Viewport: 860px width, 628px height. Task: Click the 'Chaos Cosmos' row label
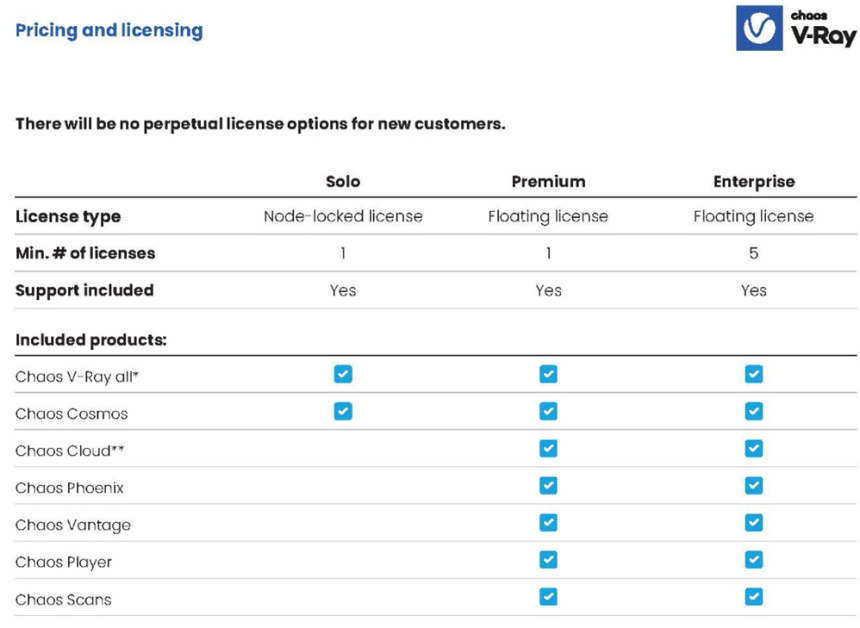[71, 414]
